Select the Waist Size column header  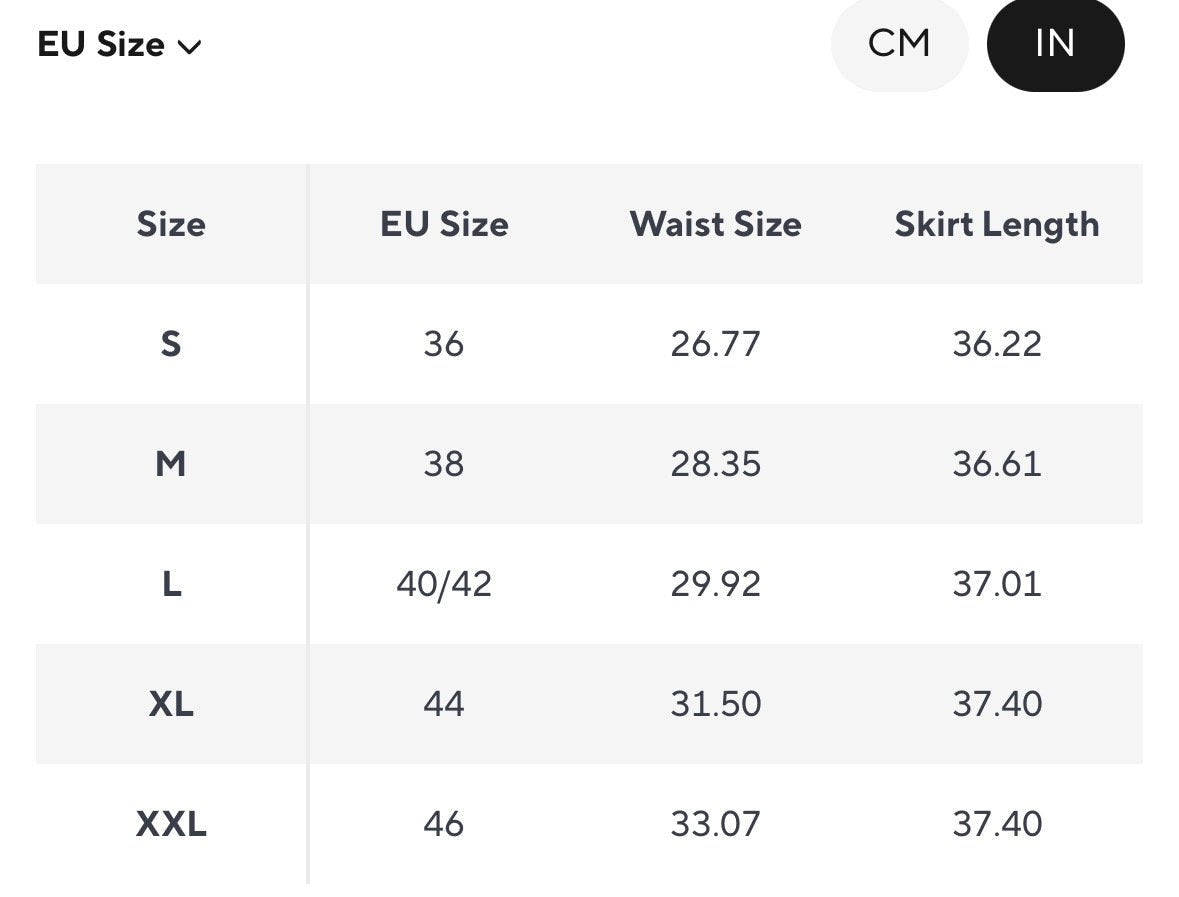click(714, 224)
